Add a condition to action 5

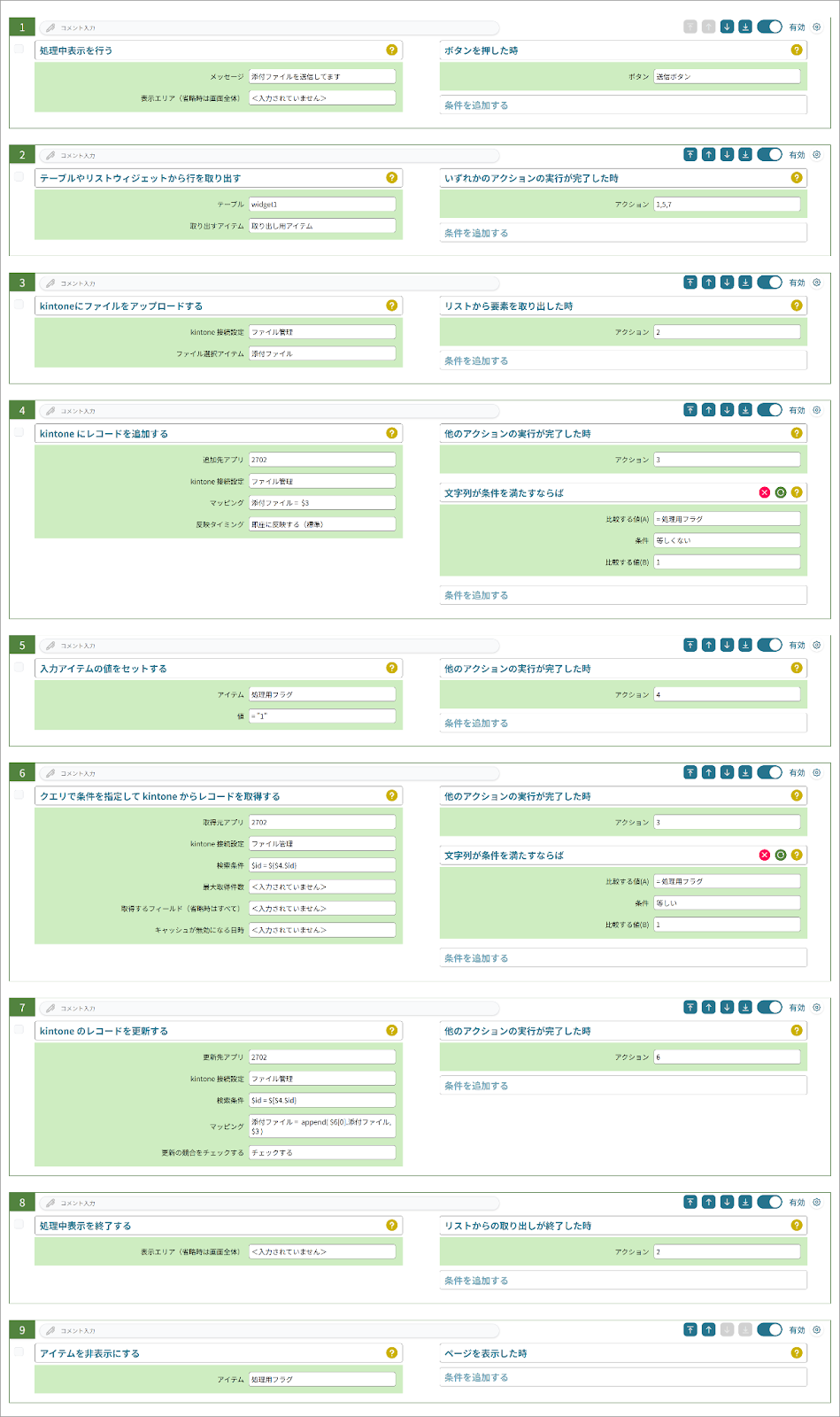(623, 724)
